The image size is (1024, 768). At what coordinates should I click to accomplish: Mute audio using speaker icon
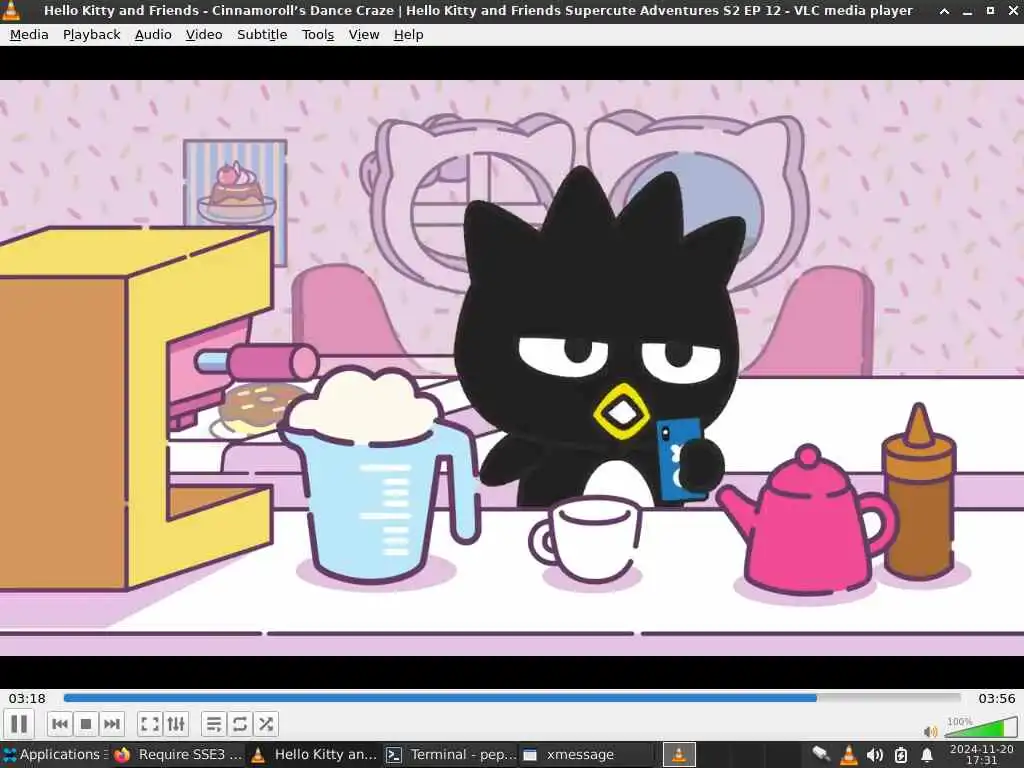tap(931, 731)
